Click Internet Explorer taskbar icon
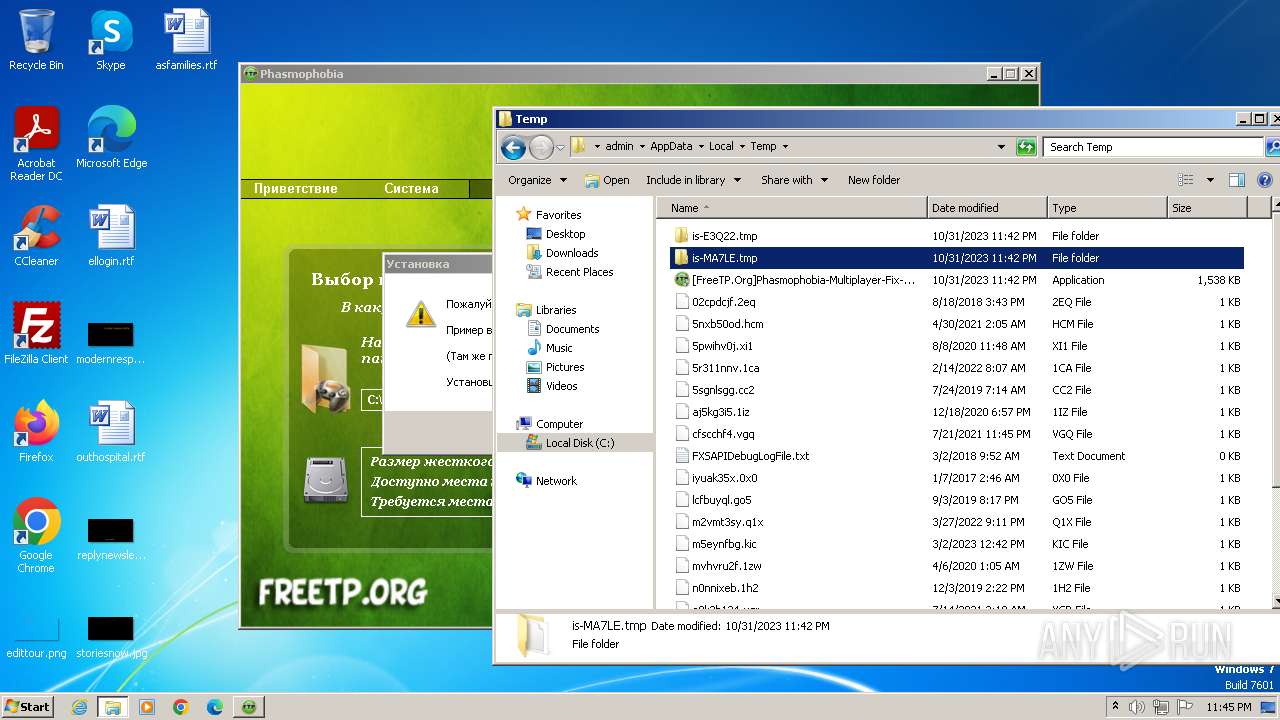The width and height of the screenshot is (1280, 720). [x=79, y=707]
